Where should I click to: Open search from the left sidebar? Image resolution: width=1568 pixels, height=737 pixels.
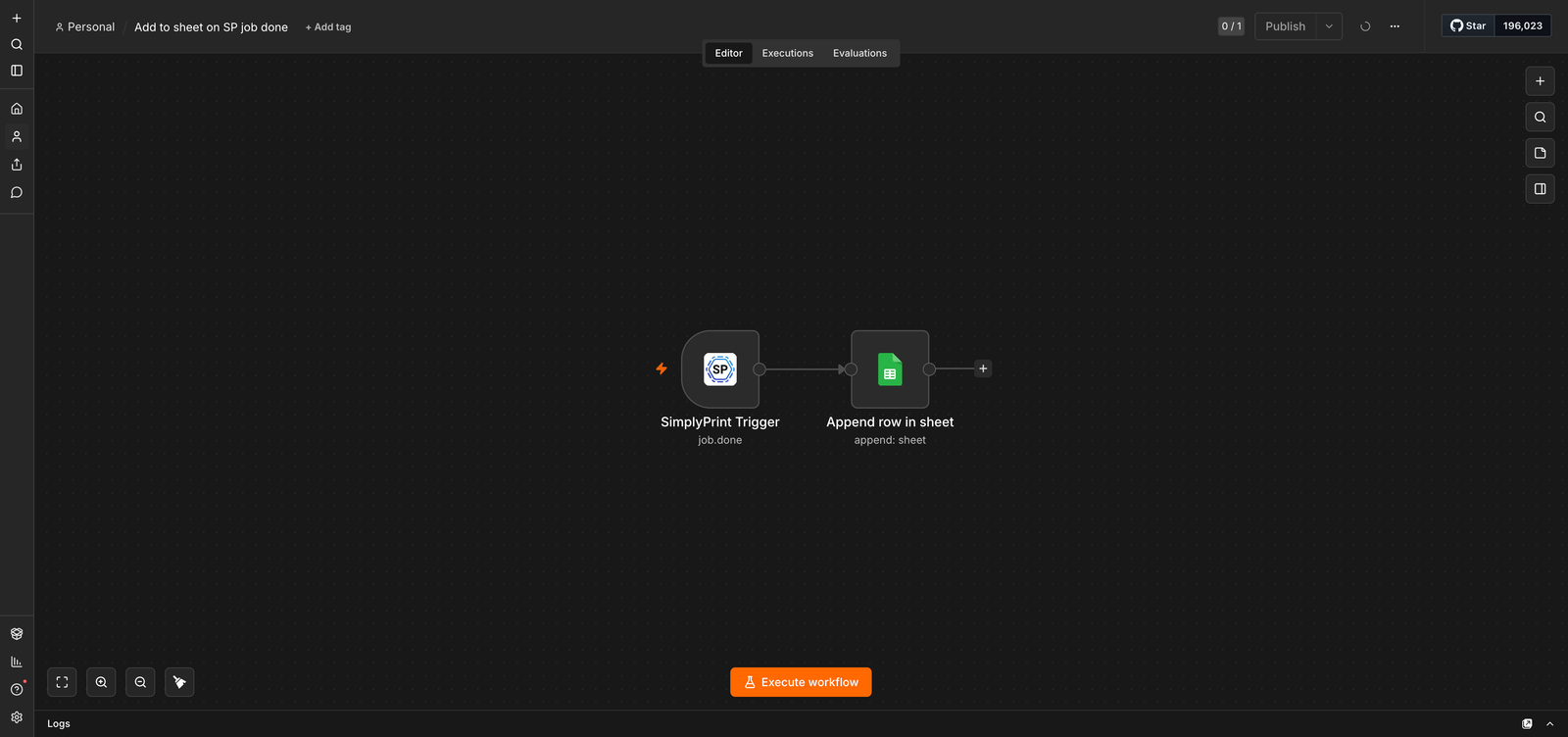pyautogui.click(x=17, y=44)
